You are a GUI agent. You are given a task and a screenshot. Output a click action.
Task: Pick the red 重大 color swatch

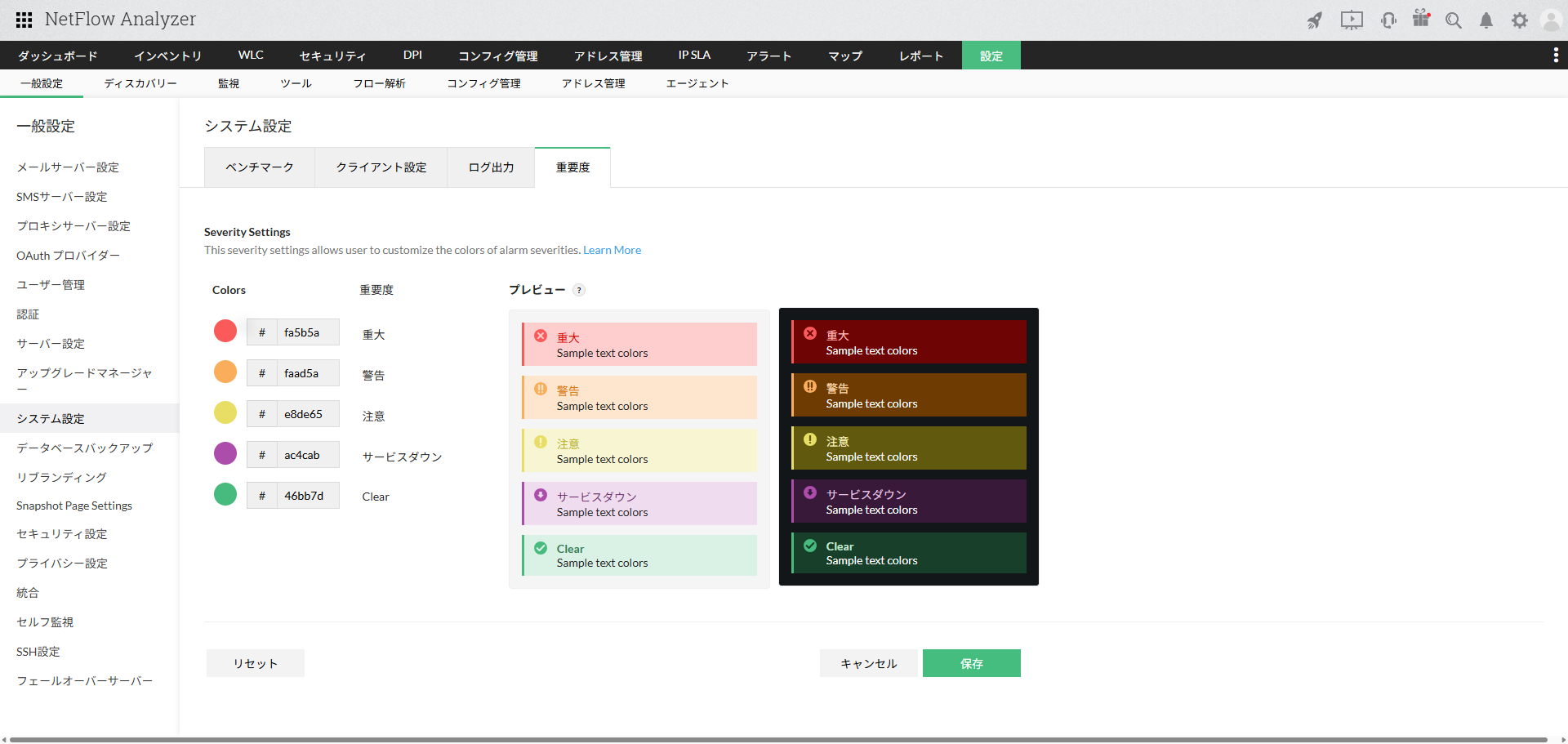(225, 331)
